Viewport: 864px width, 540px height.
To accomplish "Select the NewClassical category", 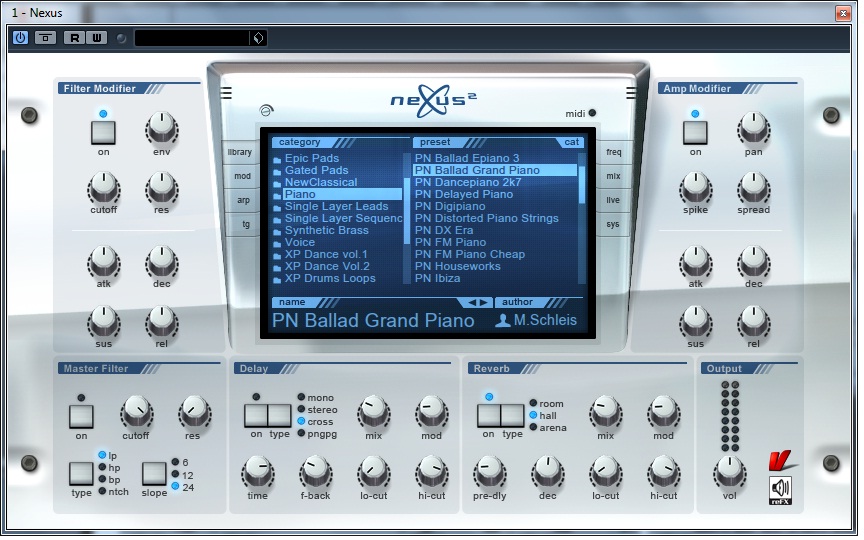I will coord(321,182).
